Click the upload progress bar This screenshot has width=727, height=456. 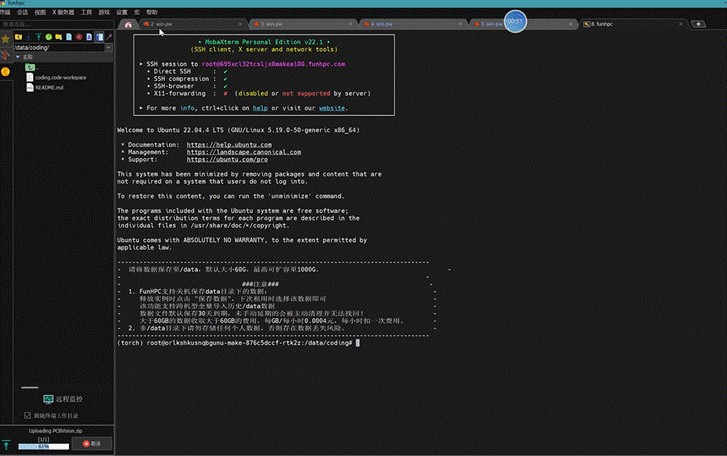44,447
